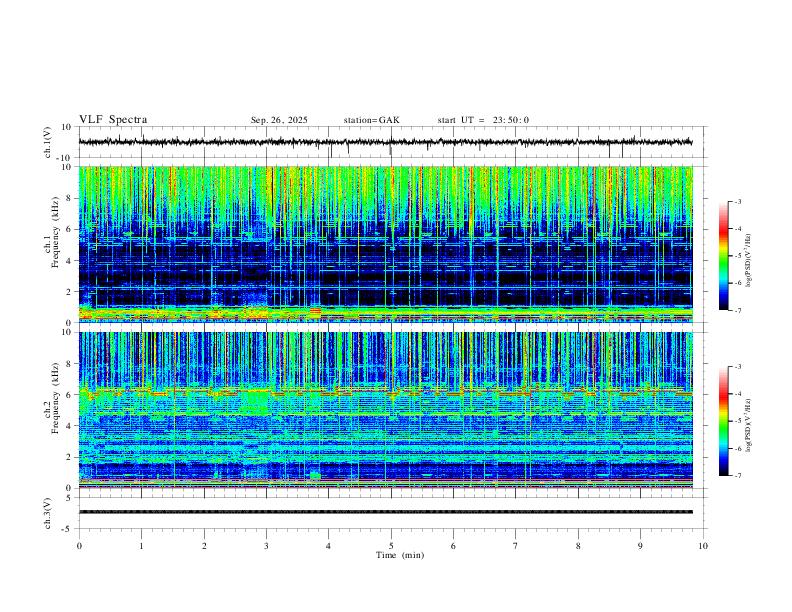This screenshot has width=792, height=612.
Task: Click the ch.1 spectrogram color scale bar
Action: coord(724,256)
